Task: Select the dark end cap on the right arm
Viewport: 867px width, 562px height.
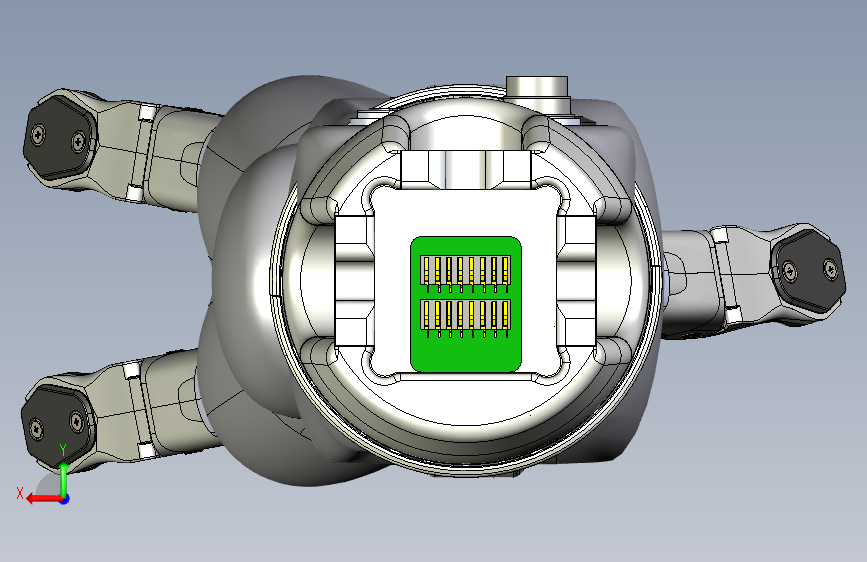Action: [809, 272]
